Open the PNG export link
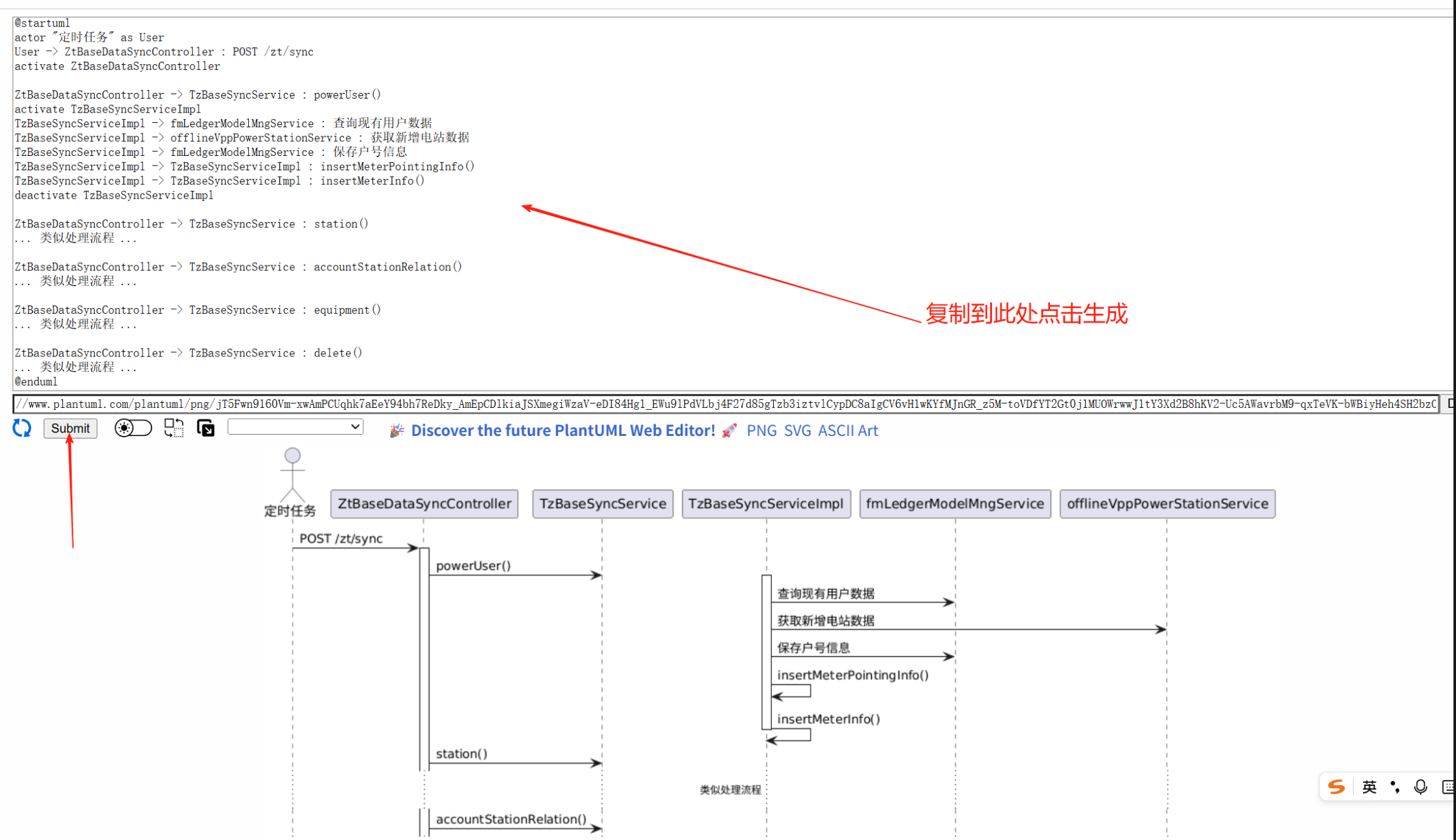1456x840 pixels. (x=761, y=431)
